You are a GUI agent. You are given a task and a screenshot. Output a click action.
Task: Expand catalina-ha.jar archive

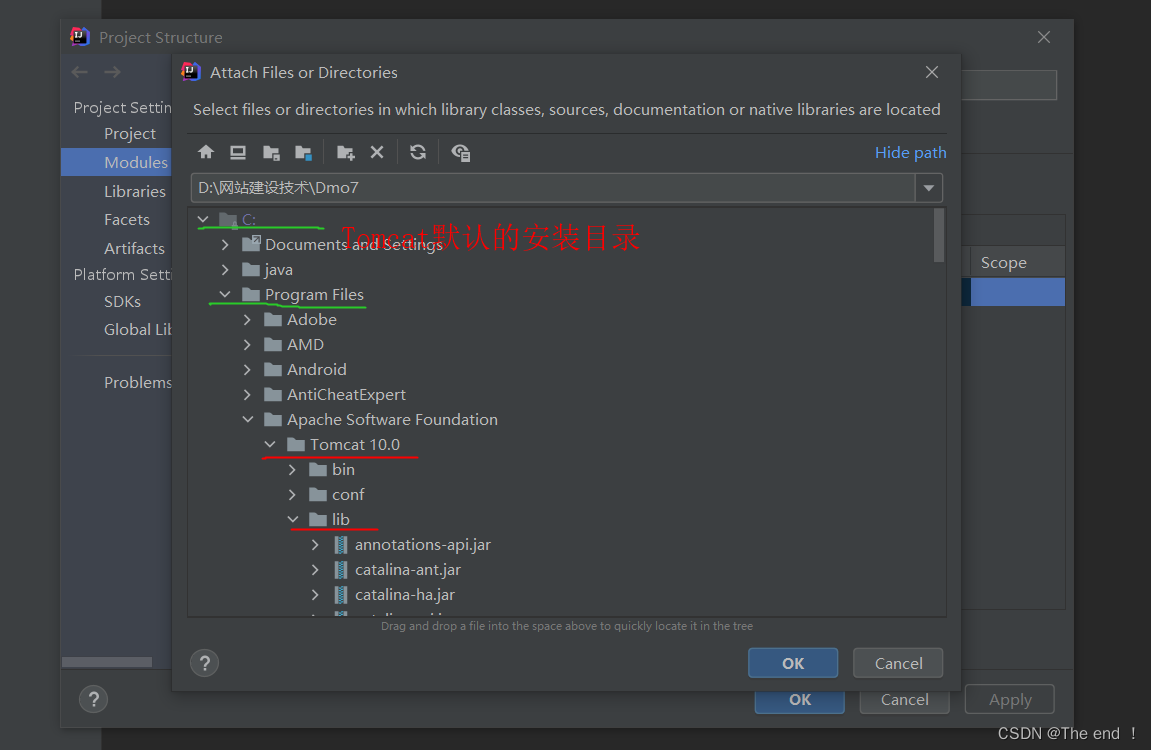click(x=315, y=594)
